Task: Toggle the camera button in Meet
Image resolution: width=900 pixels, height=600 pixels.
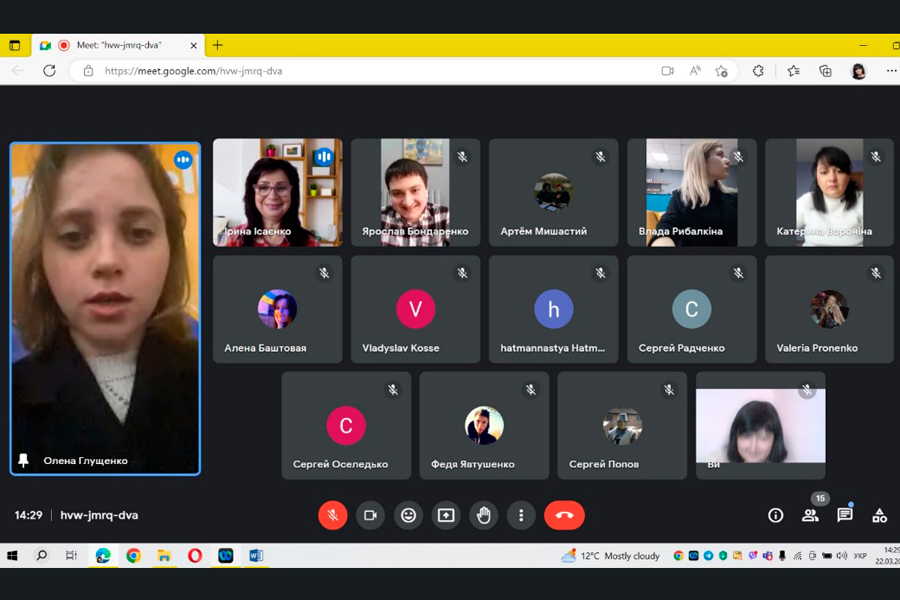Action: point(370,515)
